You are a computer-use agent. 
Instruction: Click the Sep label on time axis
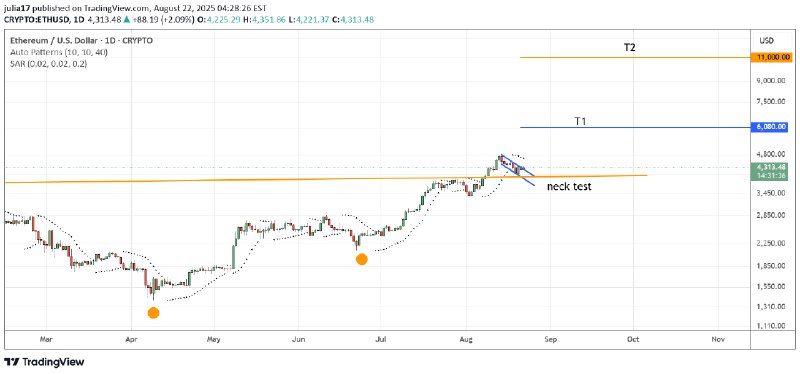[550, 339]
